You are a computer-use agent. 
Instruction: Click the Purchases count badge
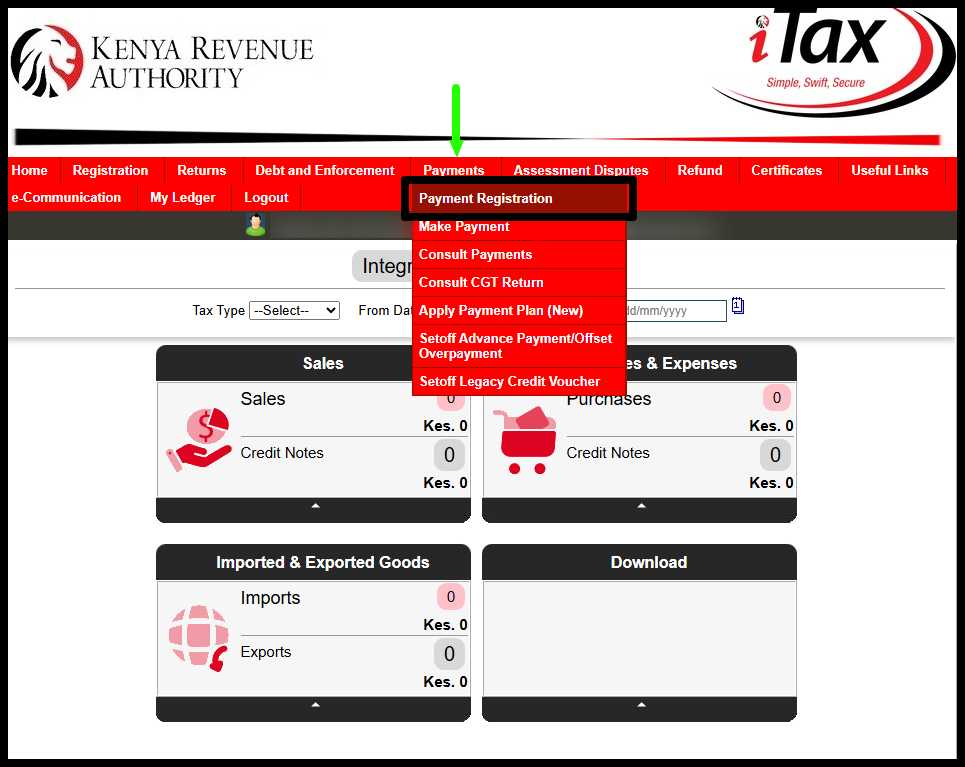(777, 398)
